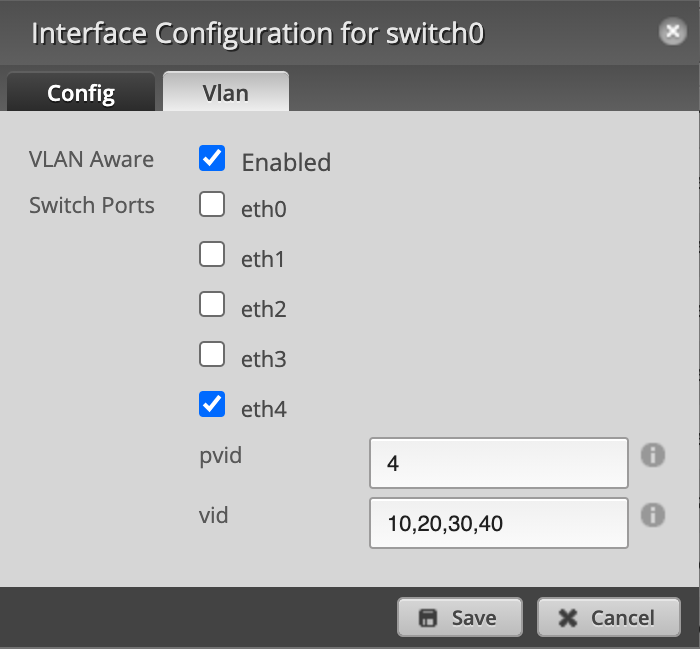Click the Enabled label text
Image resolution: width=700 pixels, height=649 pixels.
click(x=286, y=162)
